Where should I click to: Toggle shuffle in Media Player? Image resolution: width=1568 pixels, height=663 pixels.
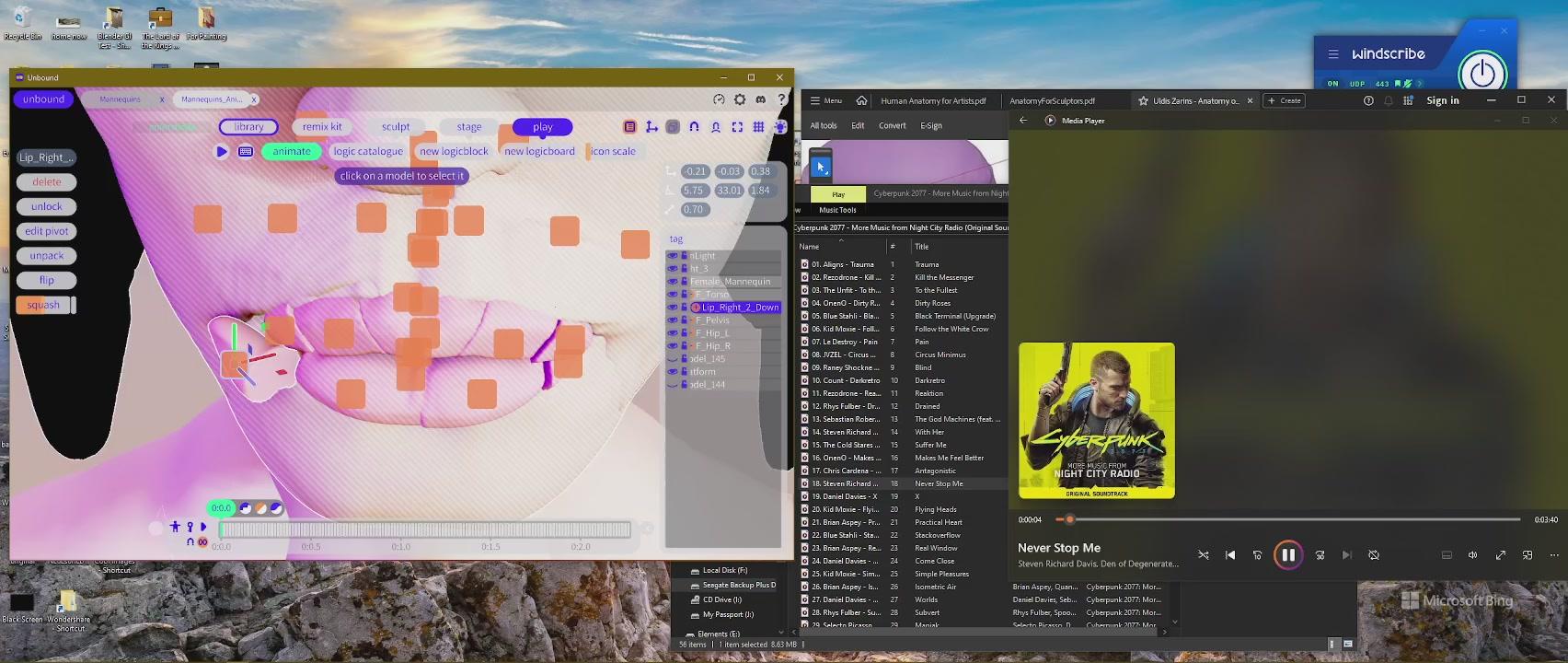[x=1204, y=555]
